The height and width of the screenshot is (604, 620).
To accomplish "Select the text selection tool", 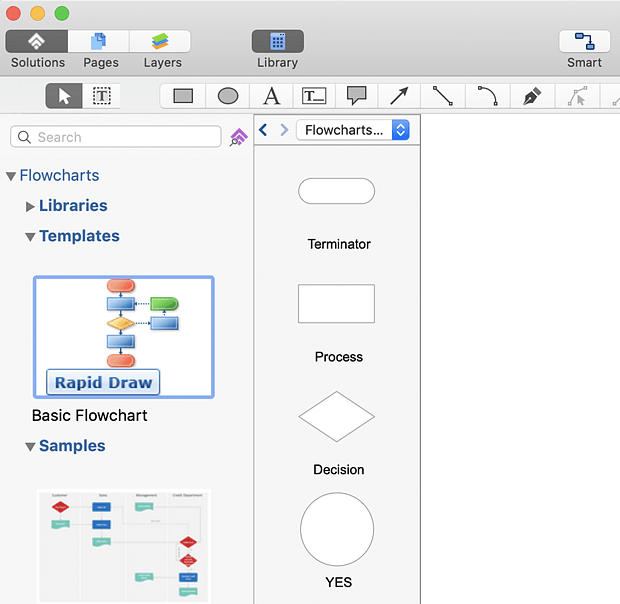I will [x=102, y=96].
